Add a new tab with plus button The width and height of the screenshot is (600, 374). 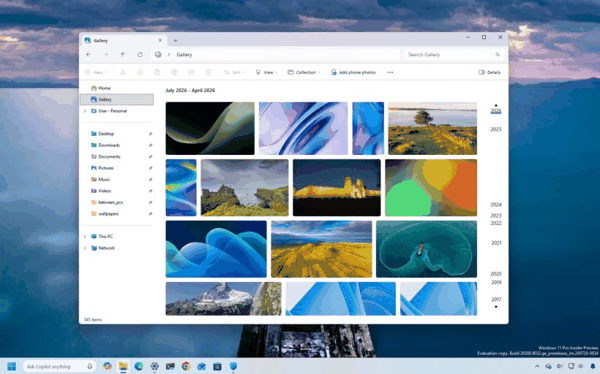point(175,40)
